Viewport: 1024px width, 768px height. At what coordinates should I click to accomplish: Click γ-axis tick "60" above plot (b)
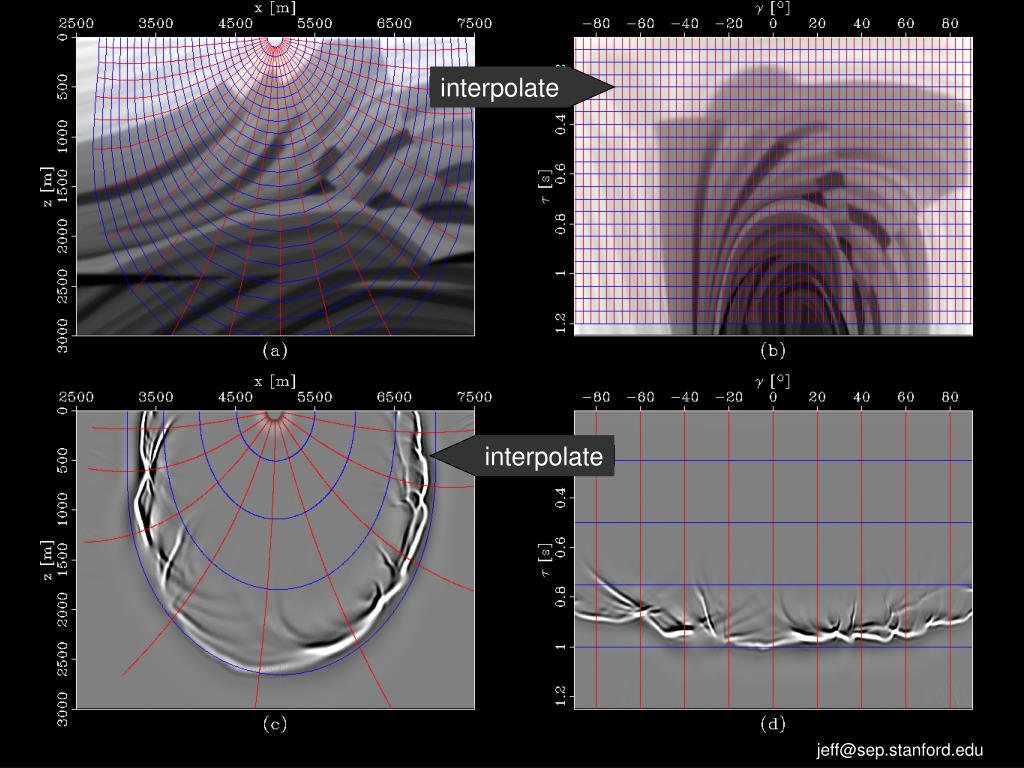[x=906, y=24]
